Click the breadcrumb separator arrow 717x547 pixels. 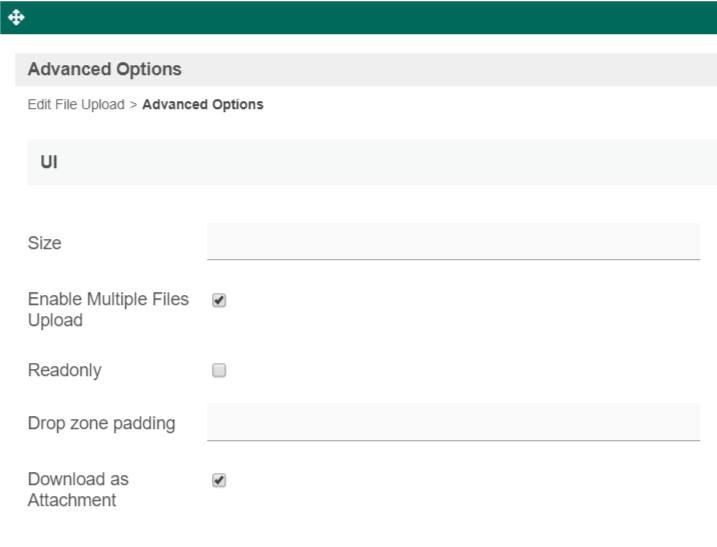click(133, 104)
